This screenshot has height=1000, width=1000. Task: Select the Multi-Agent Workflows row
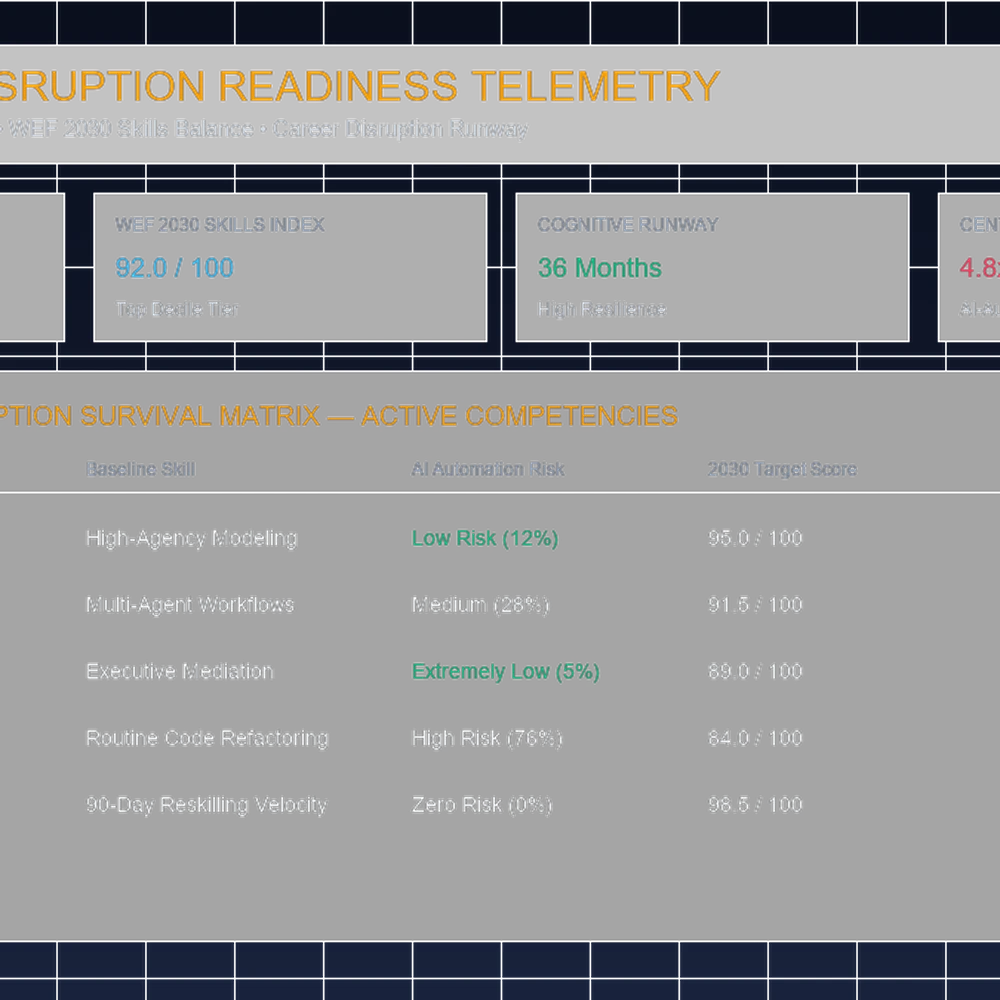pyautogui.click(x=500, y=605)
